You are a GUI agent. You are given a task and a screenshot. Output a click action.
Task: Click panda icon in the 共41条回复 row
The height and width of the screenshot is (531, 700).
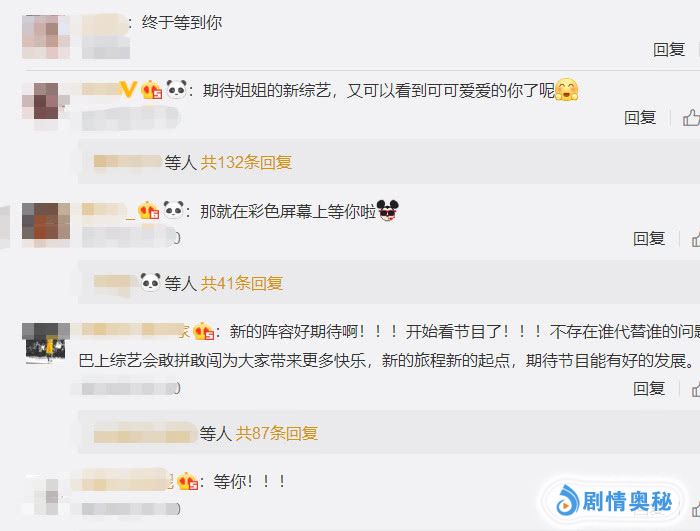pos(150,282)
